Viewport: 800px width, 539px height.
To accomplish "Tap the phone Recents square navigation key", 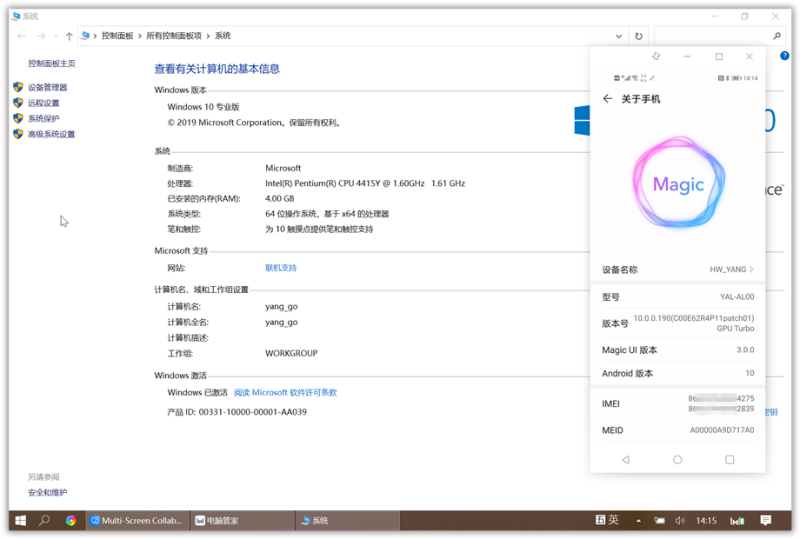I will click(x=730, y=460).
